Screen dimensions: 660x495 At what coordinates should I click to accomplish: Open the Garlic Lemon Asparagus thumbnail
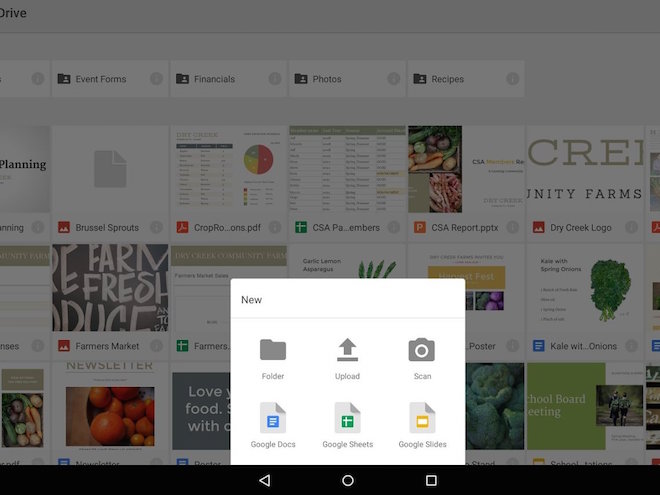pos(348,261)
